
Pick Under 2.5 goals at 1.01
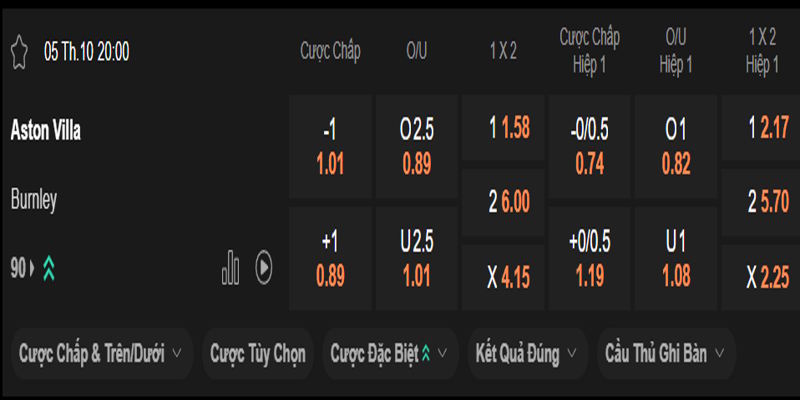click(x=417, y=259)
